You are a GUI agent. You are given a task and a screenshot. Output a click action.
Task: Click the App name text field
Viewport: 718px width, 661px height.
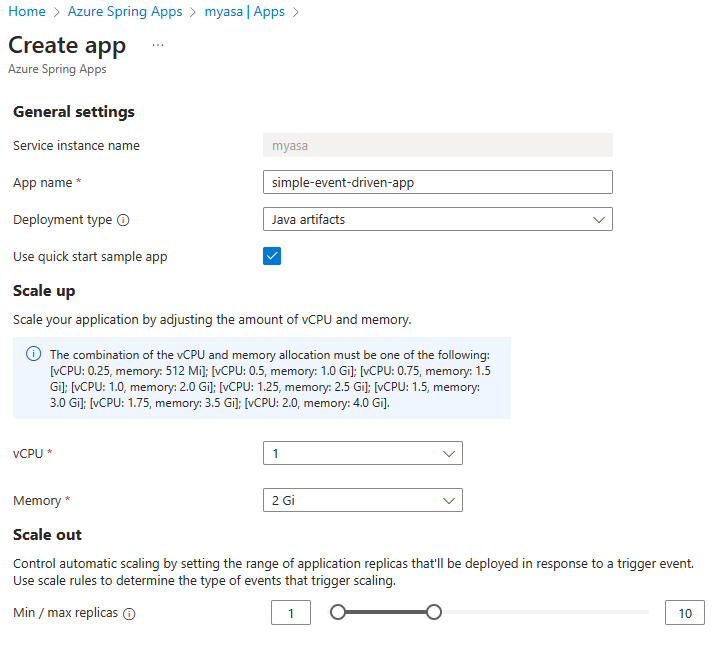[436, 182]
